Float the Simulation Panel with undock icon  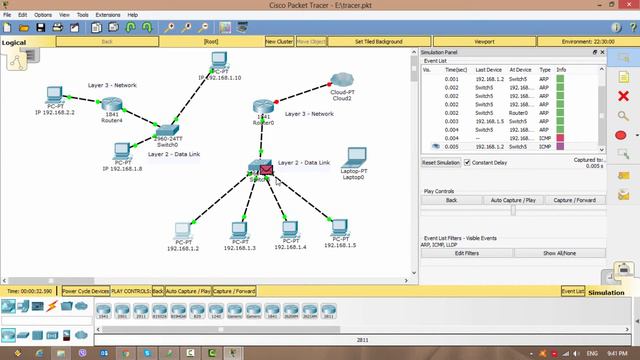pyautogui.click(x=595, y=52)
